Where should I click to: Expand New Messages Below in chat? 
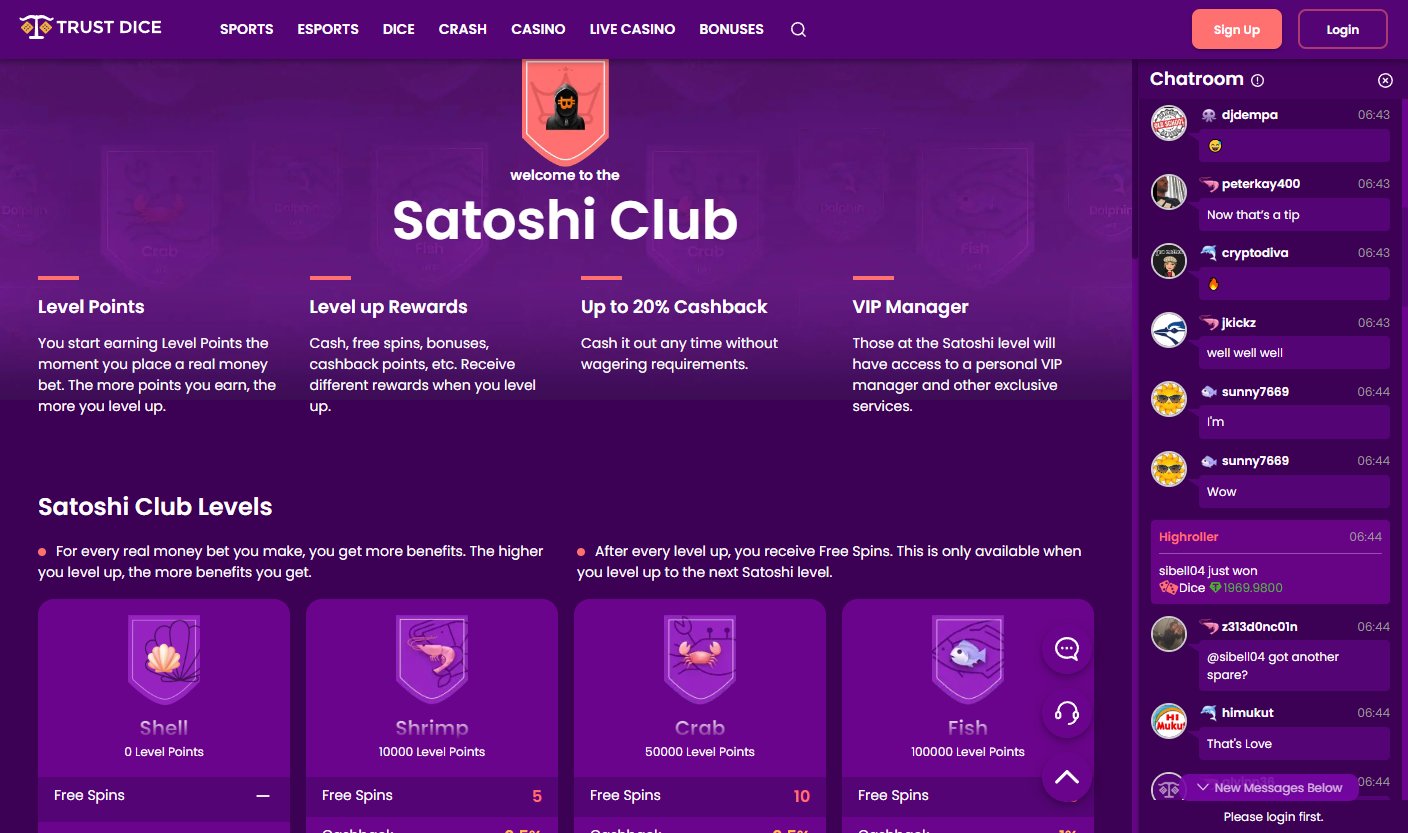point(1269,788)
